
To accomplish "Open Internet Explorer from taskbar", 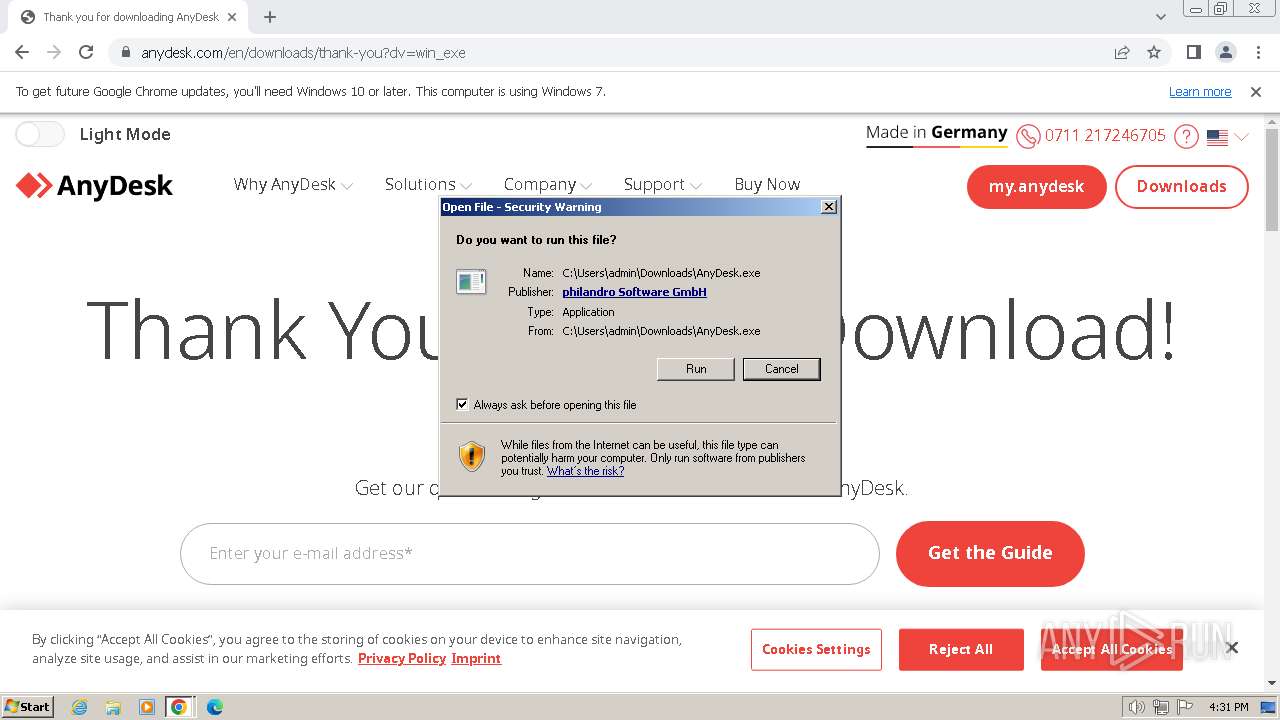I will [x=80, y=707].
